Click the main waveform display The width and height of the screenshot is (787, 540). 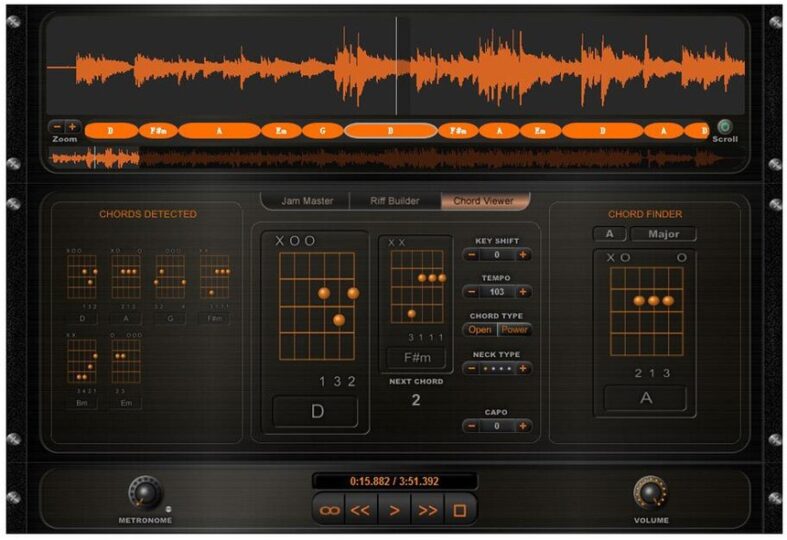(x=396, y=65)
